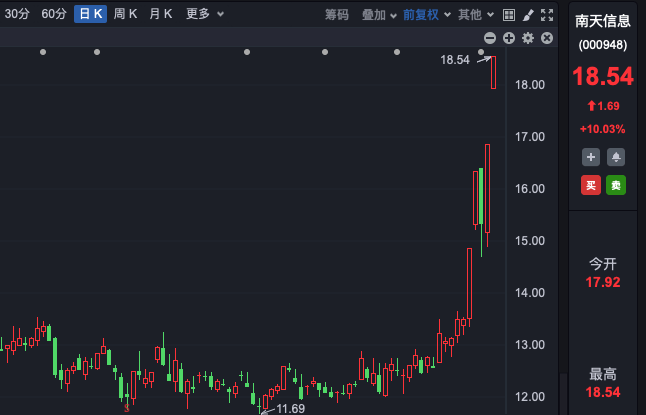This screenshot has height=415, width=646.
Task: Click the red S signal marker on chart
Action: [127, 408]
